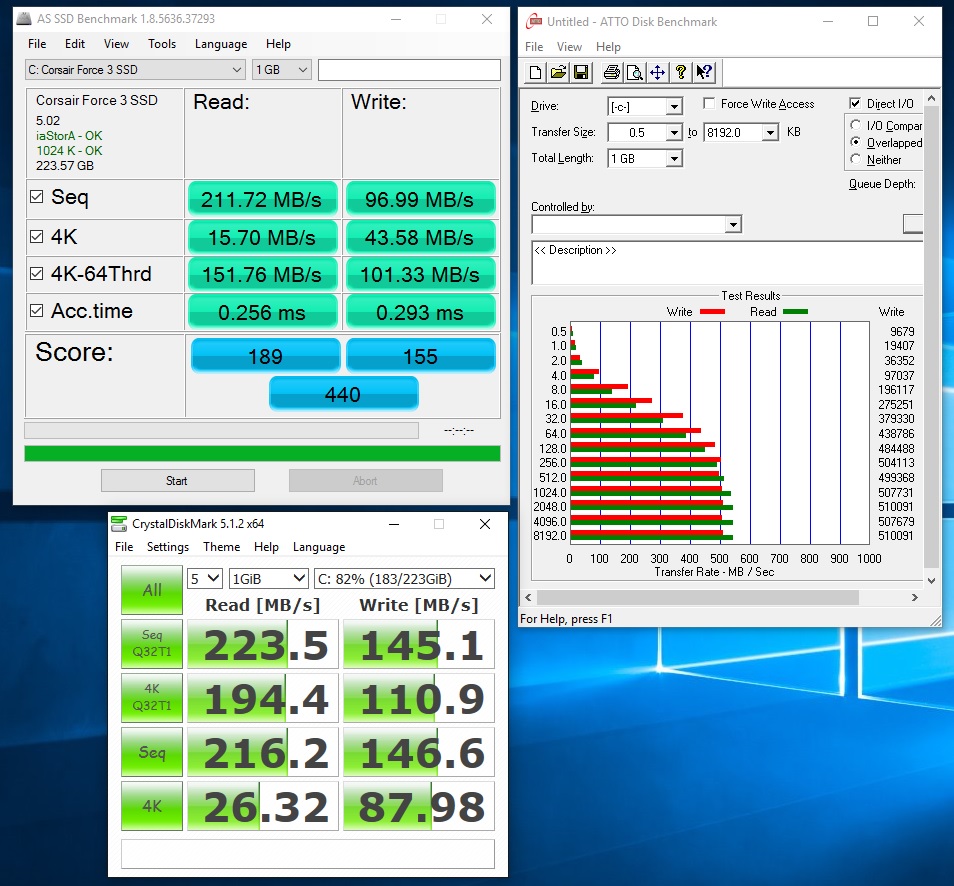Open the Edit menu in AS SSD
Image resolution: width=954 pixels, height=886 pixels.
tap(75, 44)
